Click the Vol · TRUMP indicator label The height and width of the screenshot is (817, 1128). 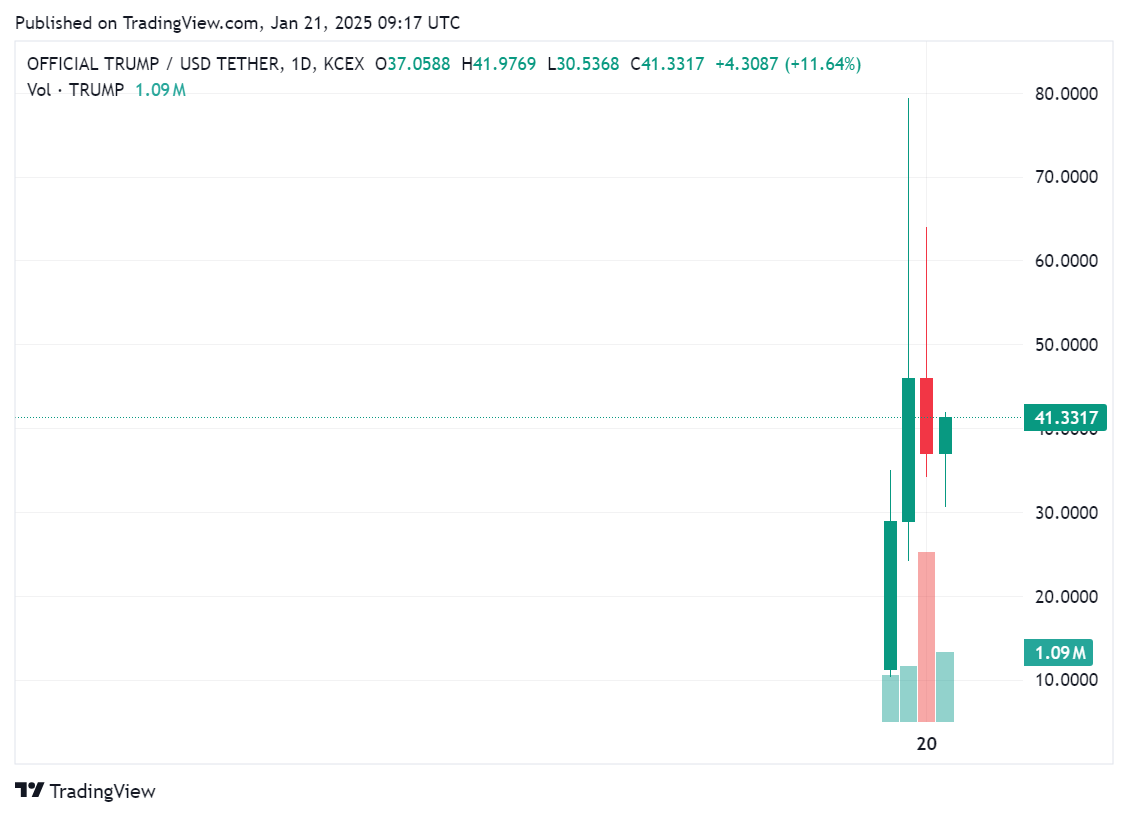click(x=76, y=90)
